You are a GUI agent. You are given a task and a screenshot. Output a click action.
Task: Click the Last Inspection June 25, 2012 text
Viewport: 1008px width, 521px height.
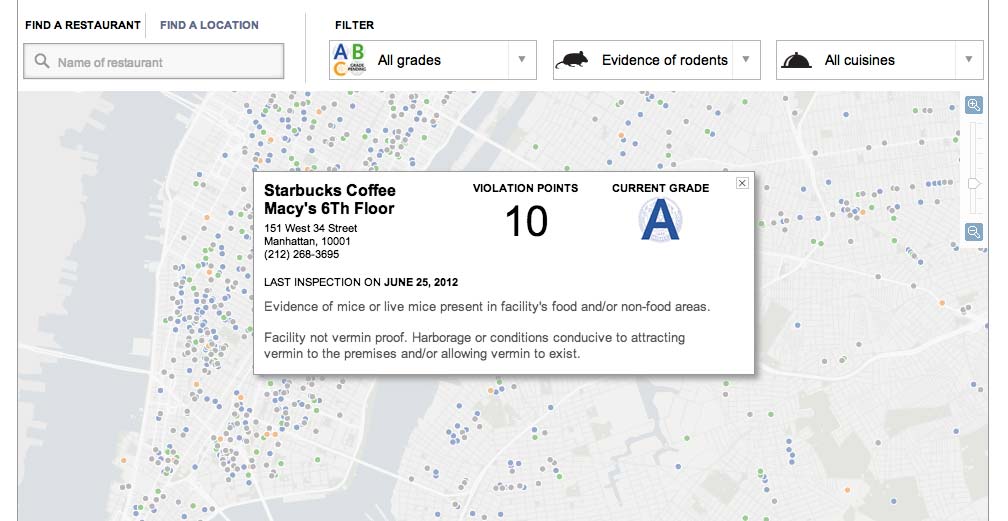361,282
